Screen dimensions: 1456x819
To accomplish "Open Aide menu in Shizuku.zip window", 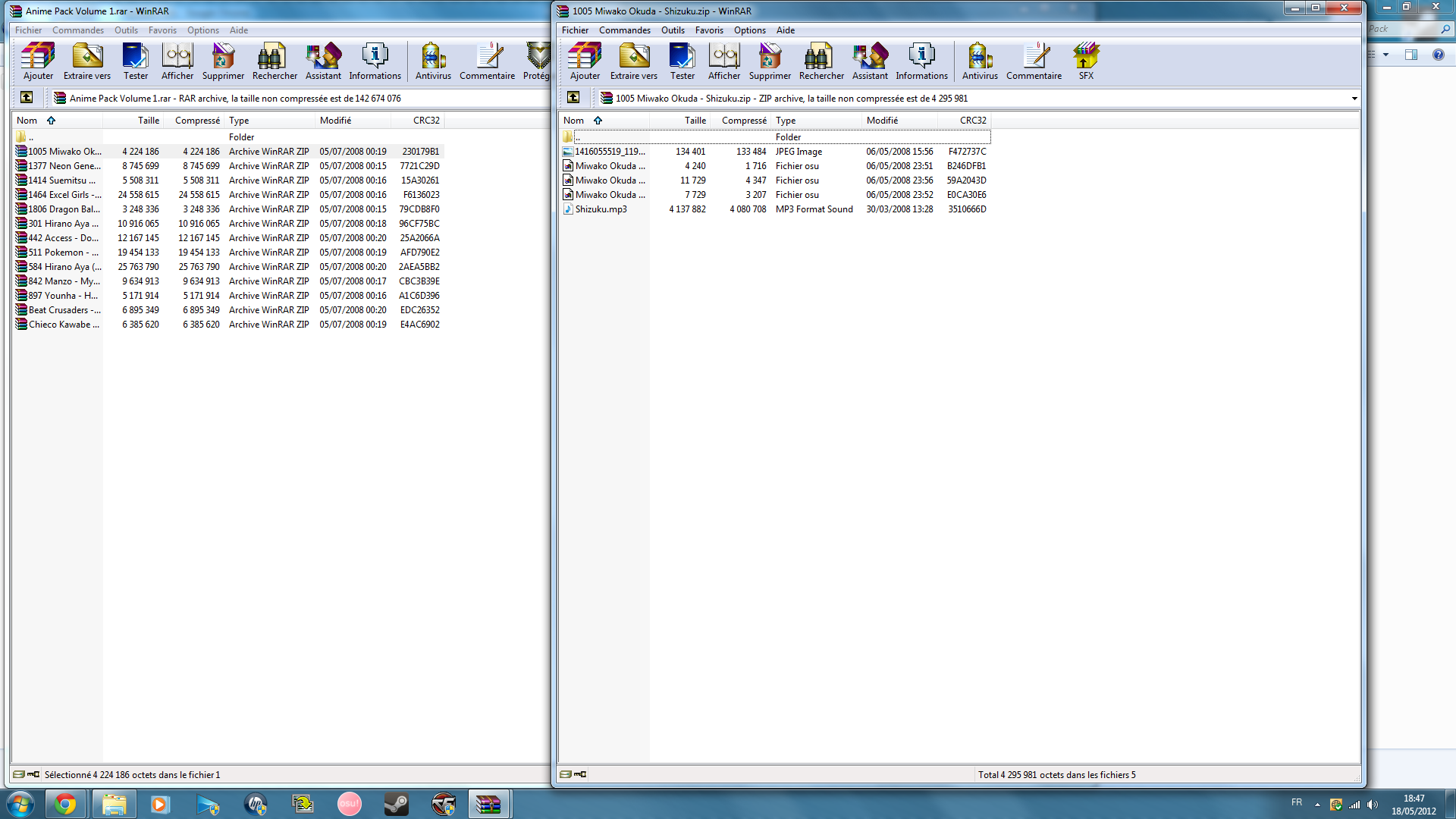I will [786, 30].
